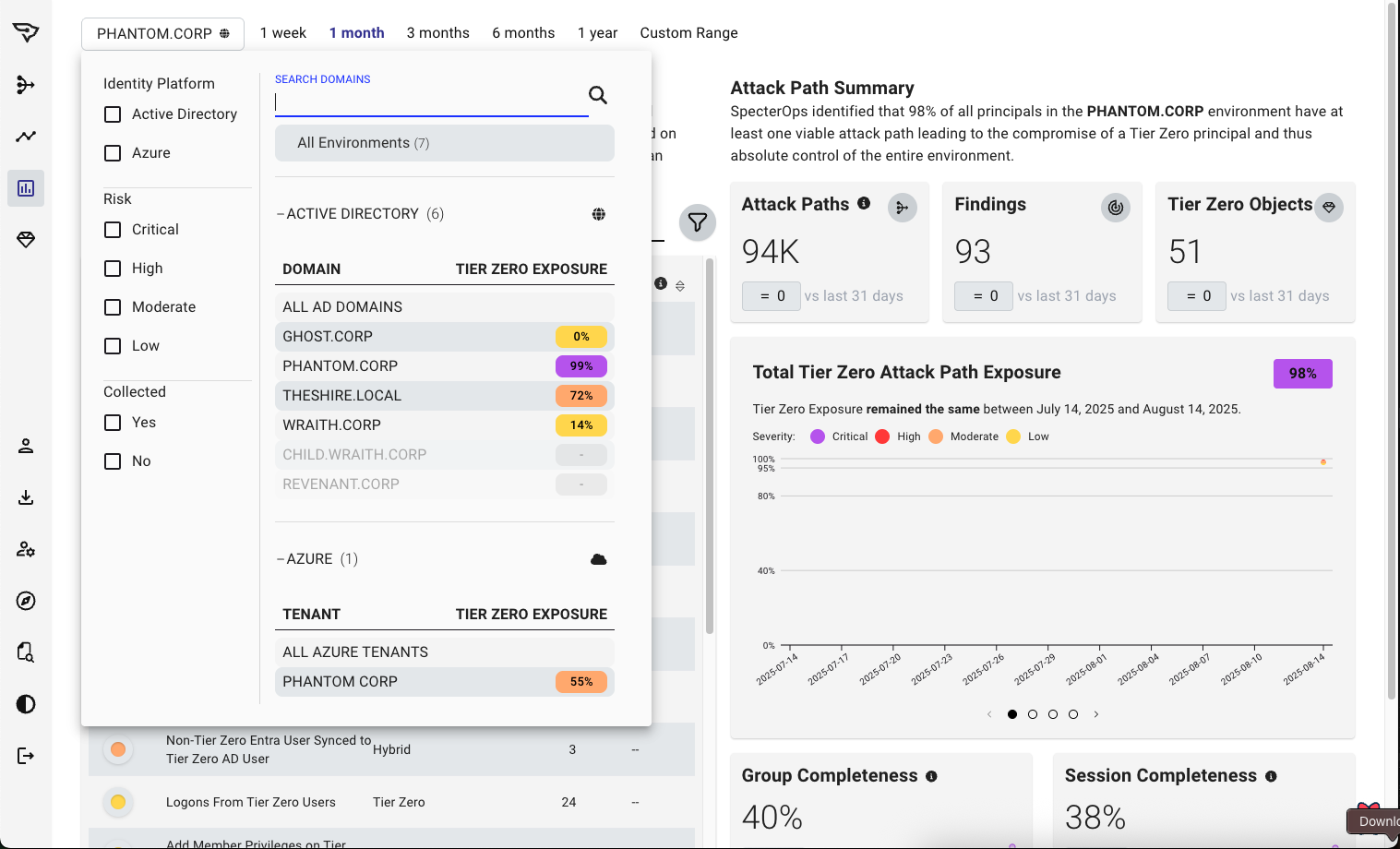Check the Collected Yes checkbox
This screenshot has width=1400, height=849.
click(113, 423)
